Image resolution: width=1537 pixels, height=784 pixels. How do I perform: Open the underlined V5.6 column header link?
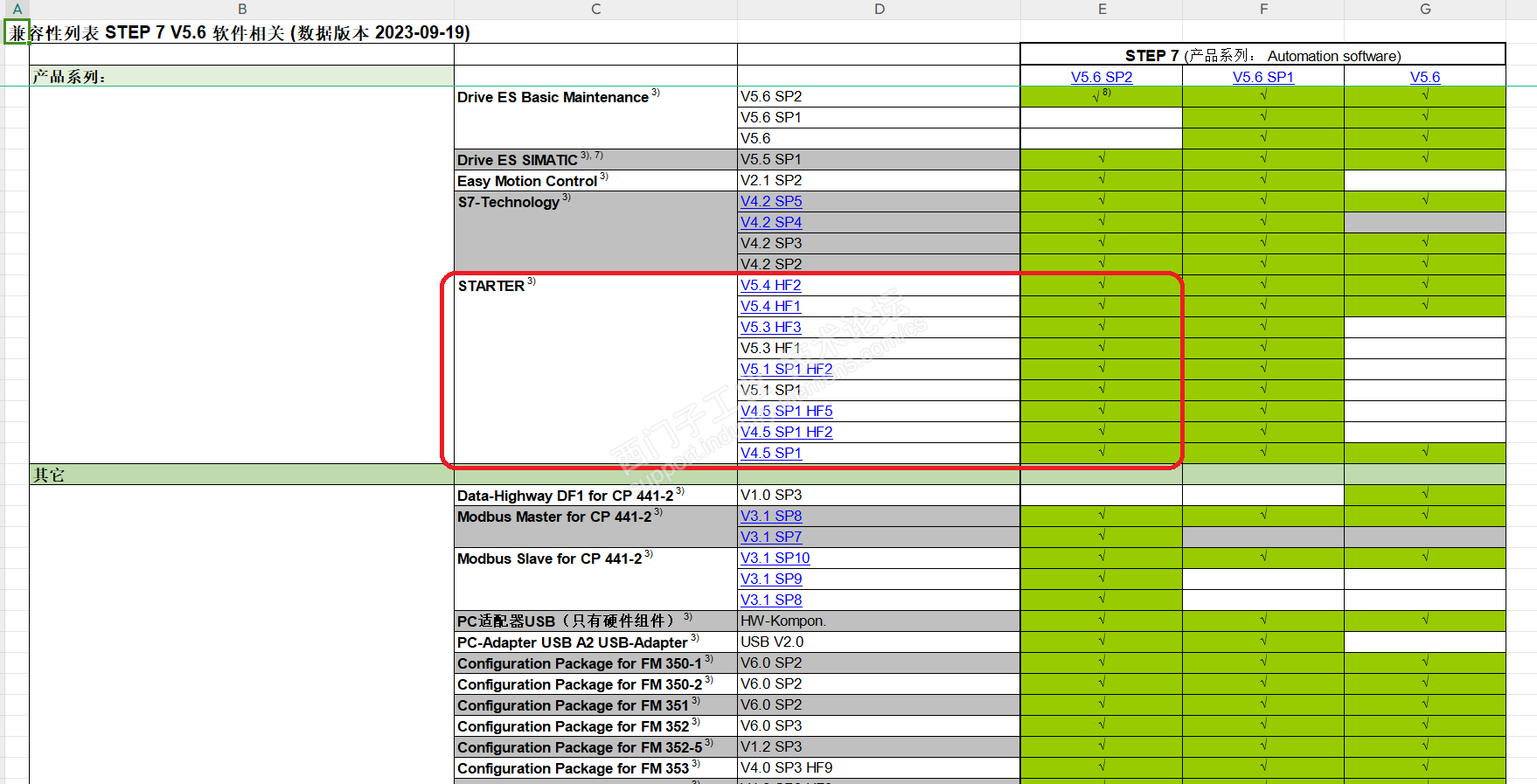[x=1425, y=77]
